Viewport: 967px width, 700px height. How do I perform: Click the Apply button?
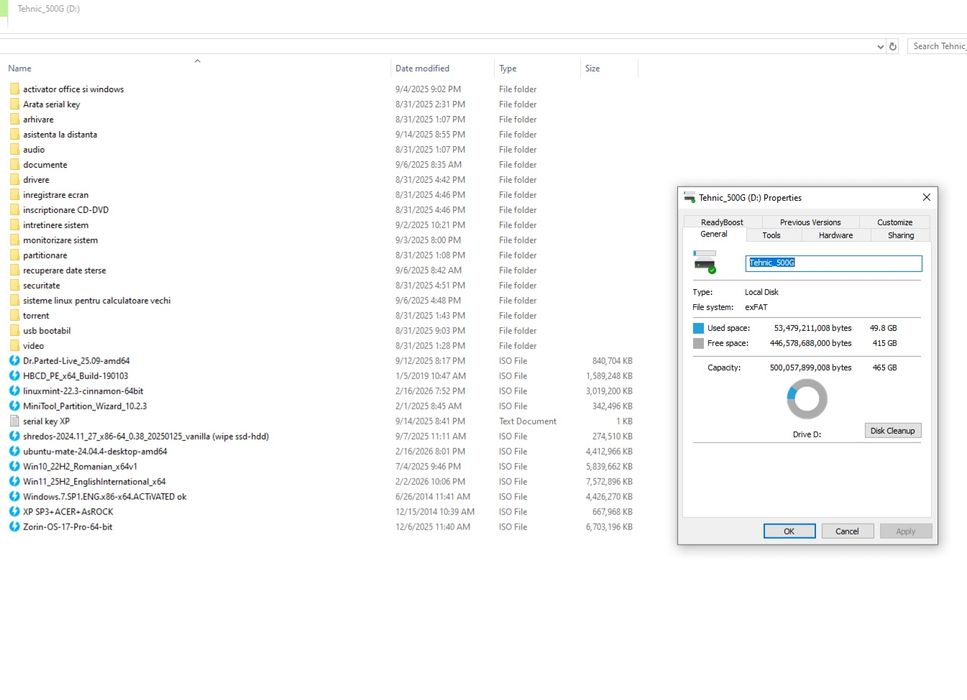click(906, 531)
